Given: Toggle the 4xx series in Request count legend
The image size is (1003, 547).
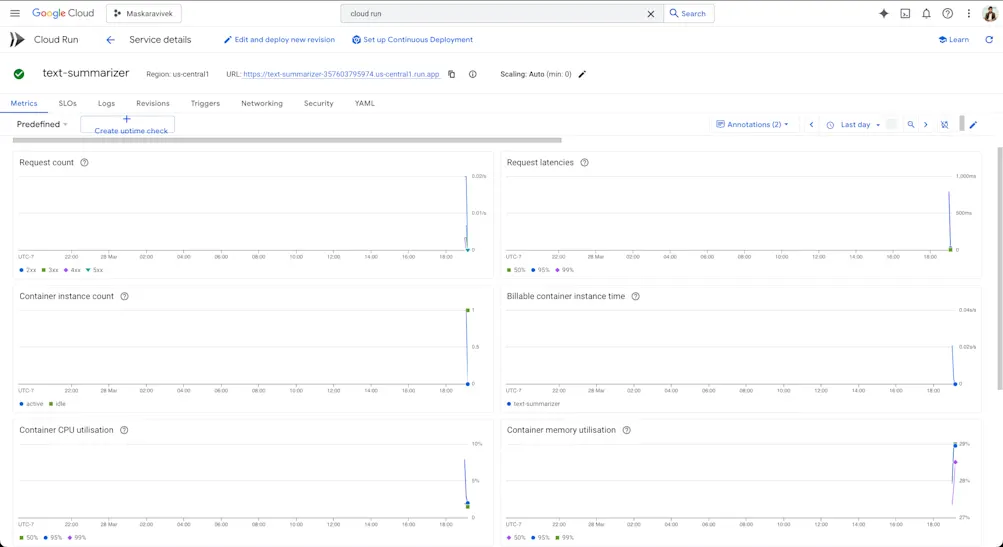Looking at the screenshot, I should 72,270.
